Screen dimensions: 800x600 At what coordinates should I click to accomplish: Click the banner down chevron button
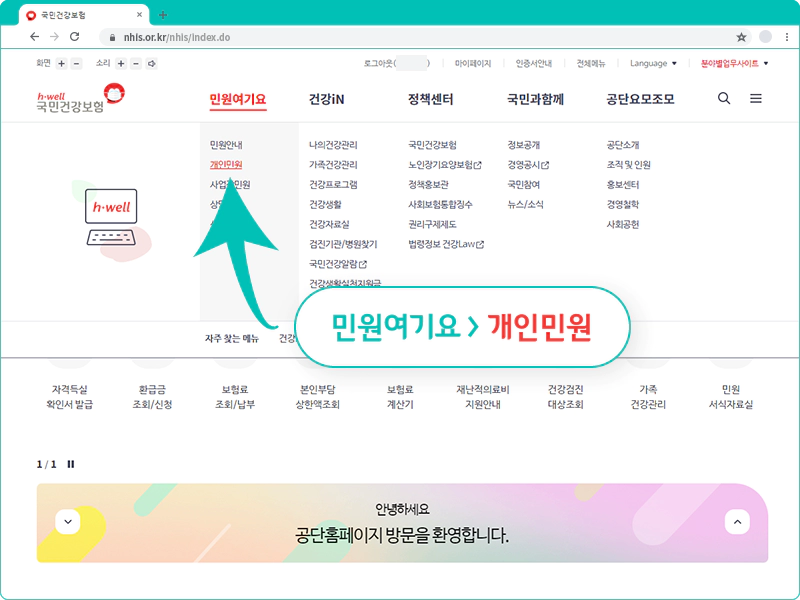(68, 521)
